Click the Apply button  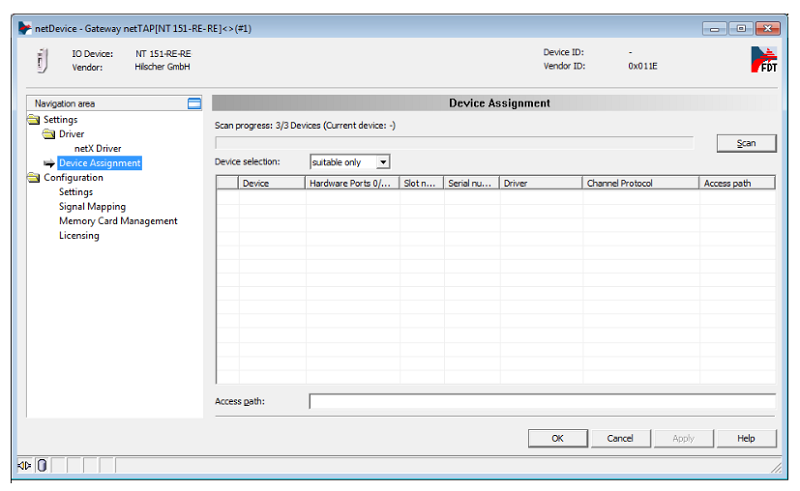[684, 438]
